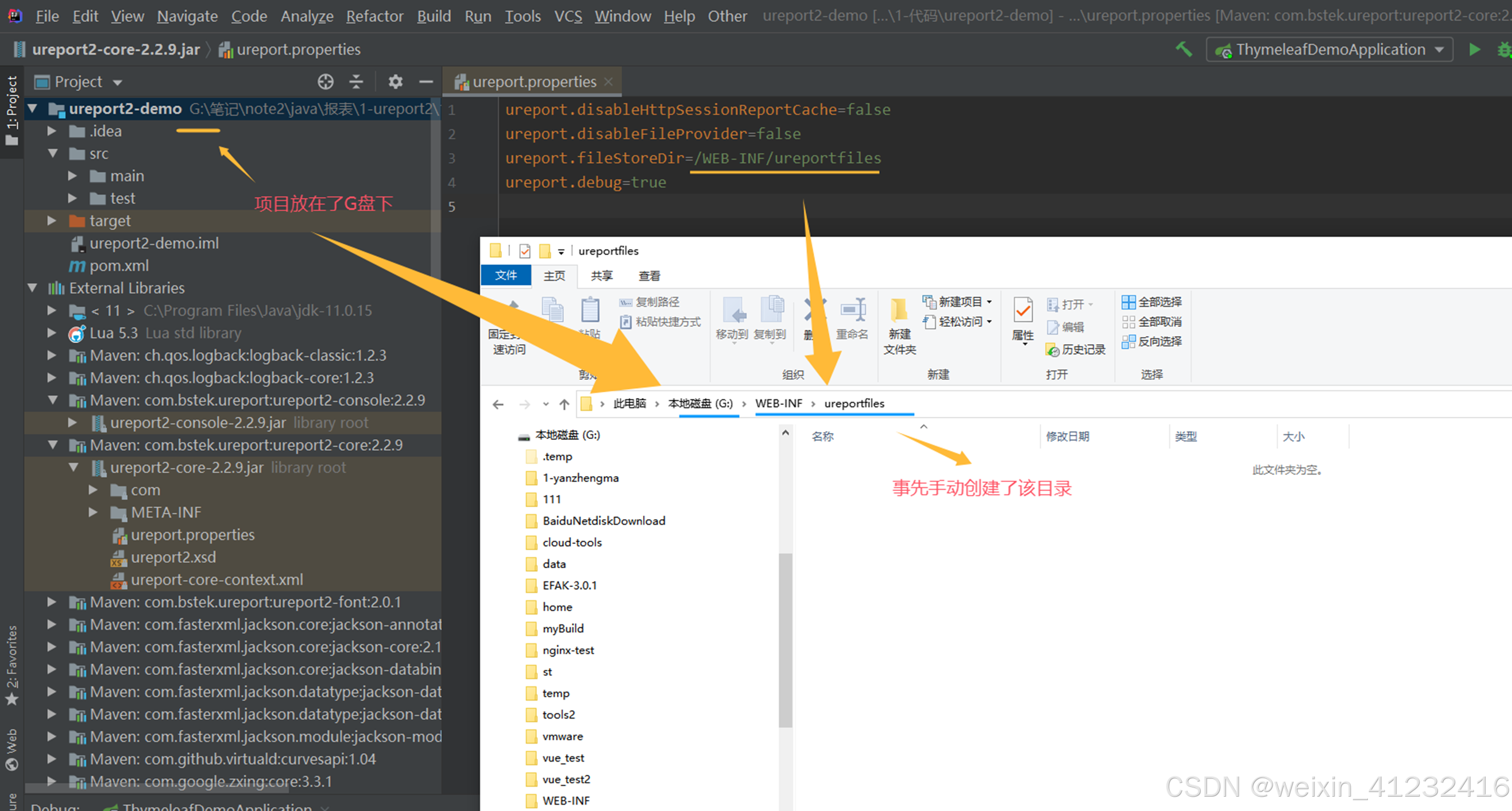Click 全部取消 (Deselect All) in the ribbon

[x=1151, y=322]
